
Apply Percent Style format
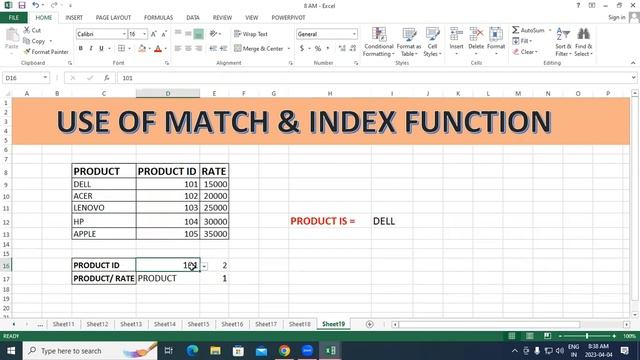click(318, 49)
